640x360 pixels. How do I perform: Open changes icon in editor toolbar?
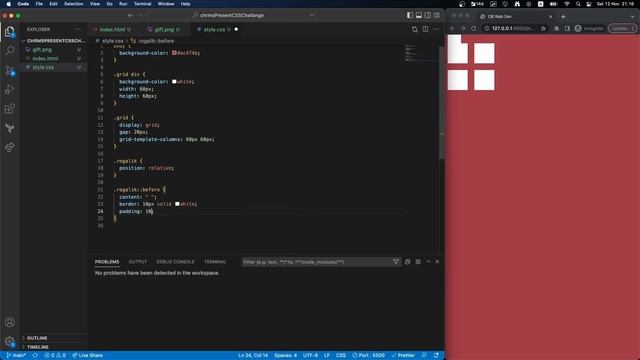click(415, 29)
